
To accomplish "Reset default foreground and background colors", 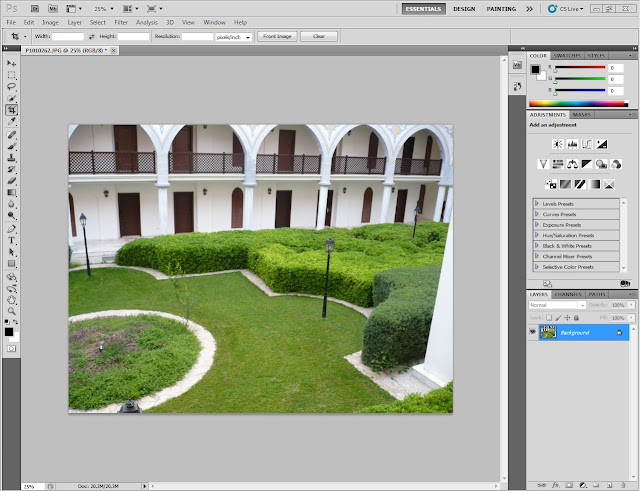I will tap(7, 322).
